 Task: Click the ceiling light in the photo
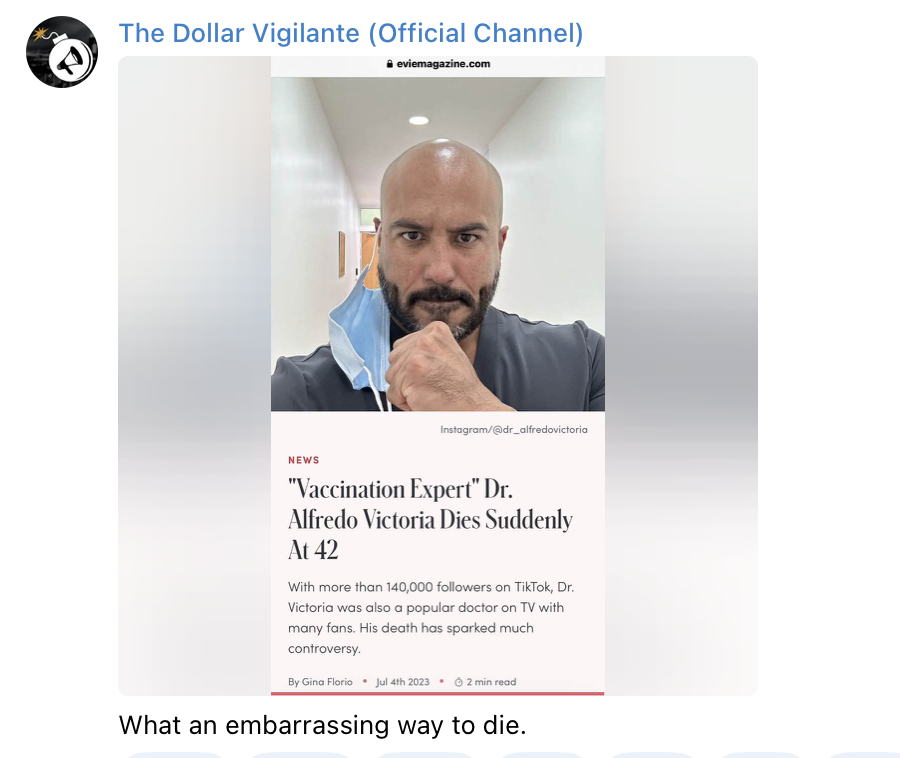point(418,120)
